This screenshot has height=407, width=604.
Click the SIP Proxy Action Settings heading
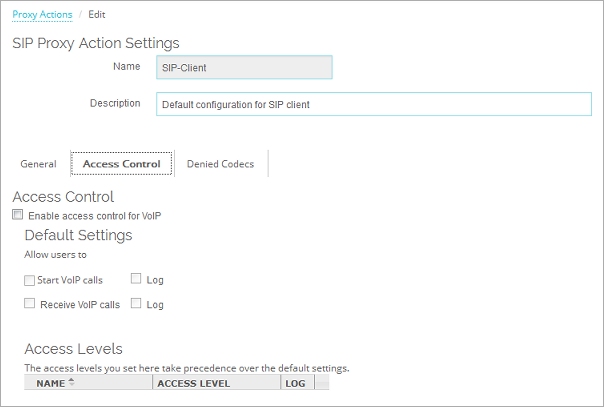click(95, 43)
